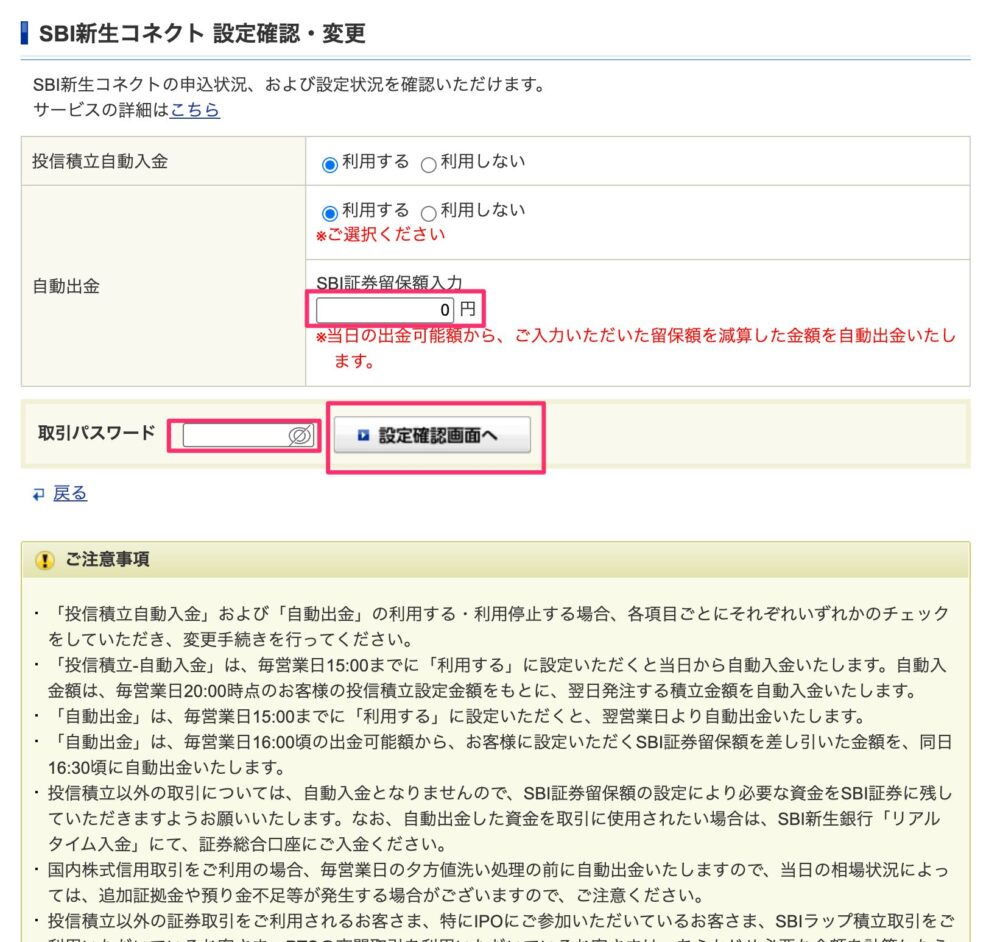Click the 取引パスワード label
The height and width of the screenshot is (942, 1000).
click(97, 433)
